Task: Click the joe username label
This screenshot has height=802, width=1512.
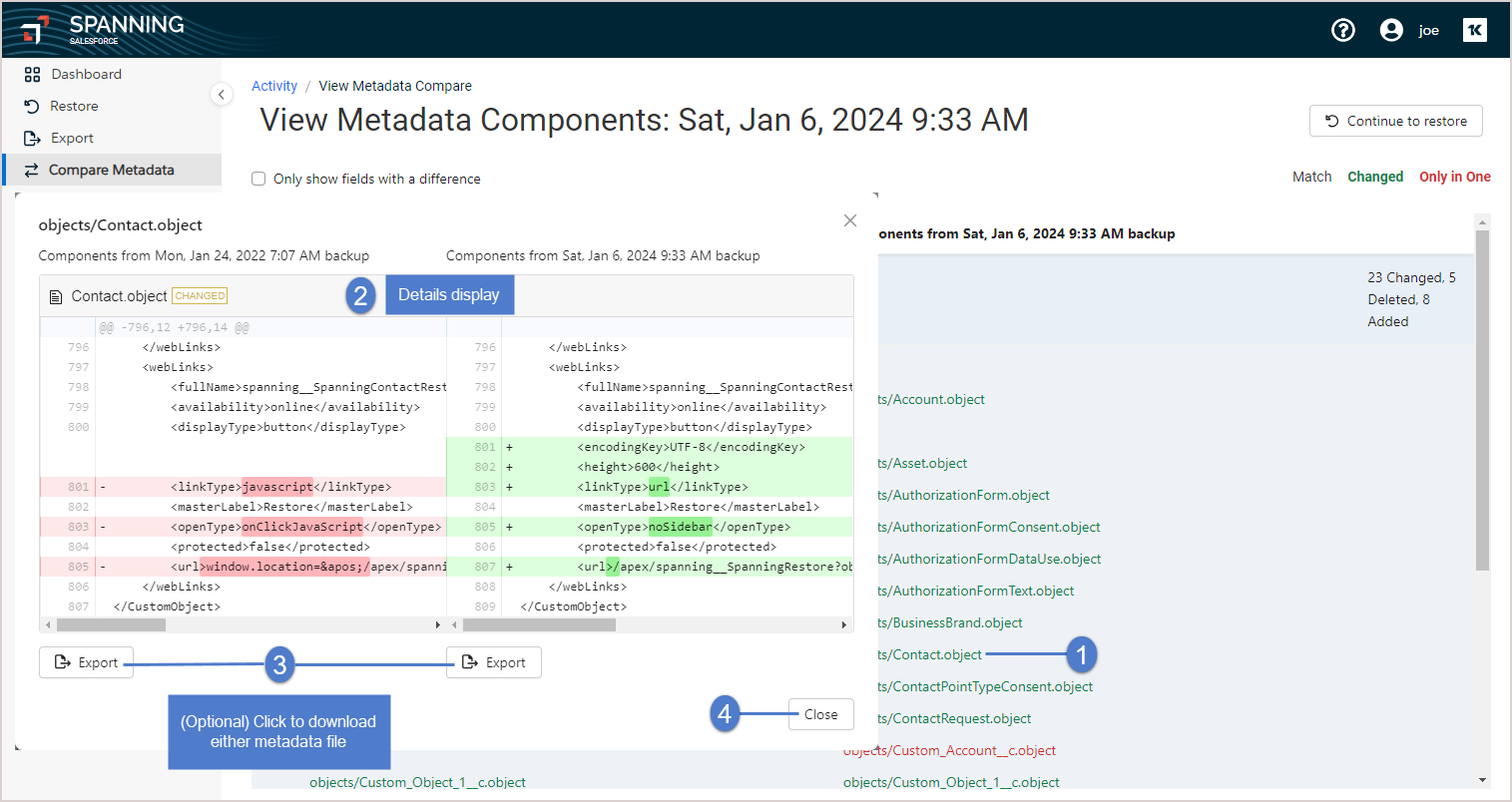Action: pyautogui.click(x=1429, y=31)
